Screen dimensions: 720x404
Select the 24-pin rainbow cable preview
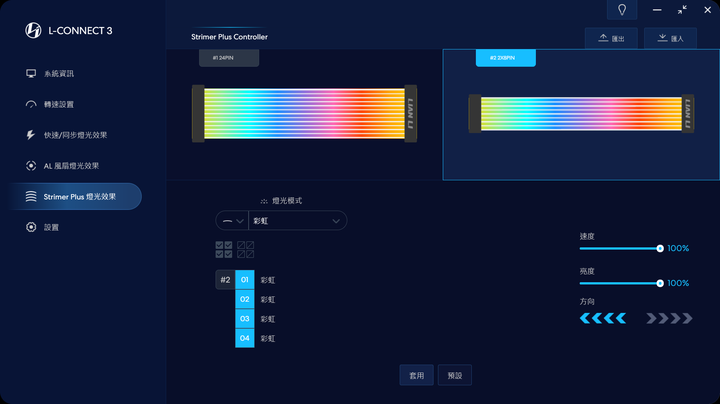coord(304,113)
